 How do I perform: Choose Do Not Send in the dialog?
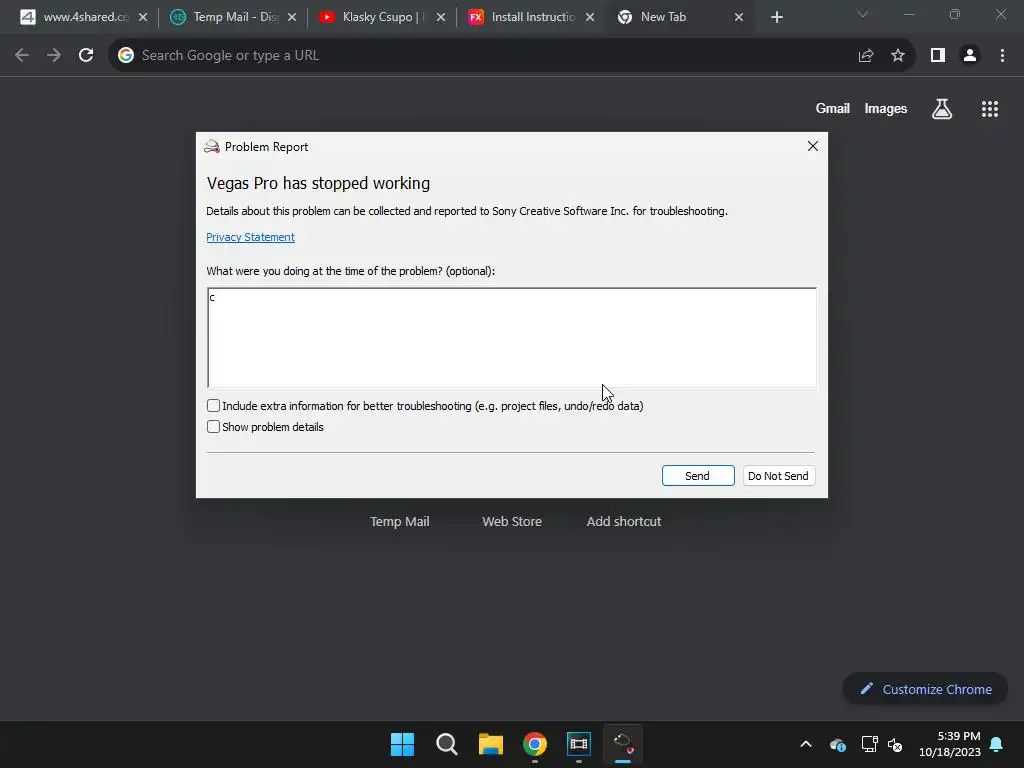pyautogui.click(x=778, y=475)
